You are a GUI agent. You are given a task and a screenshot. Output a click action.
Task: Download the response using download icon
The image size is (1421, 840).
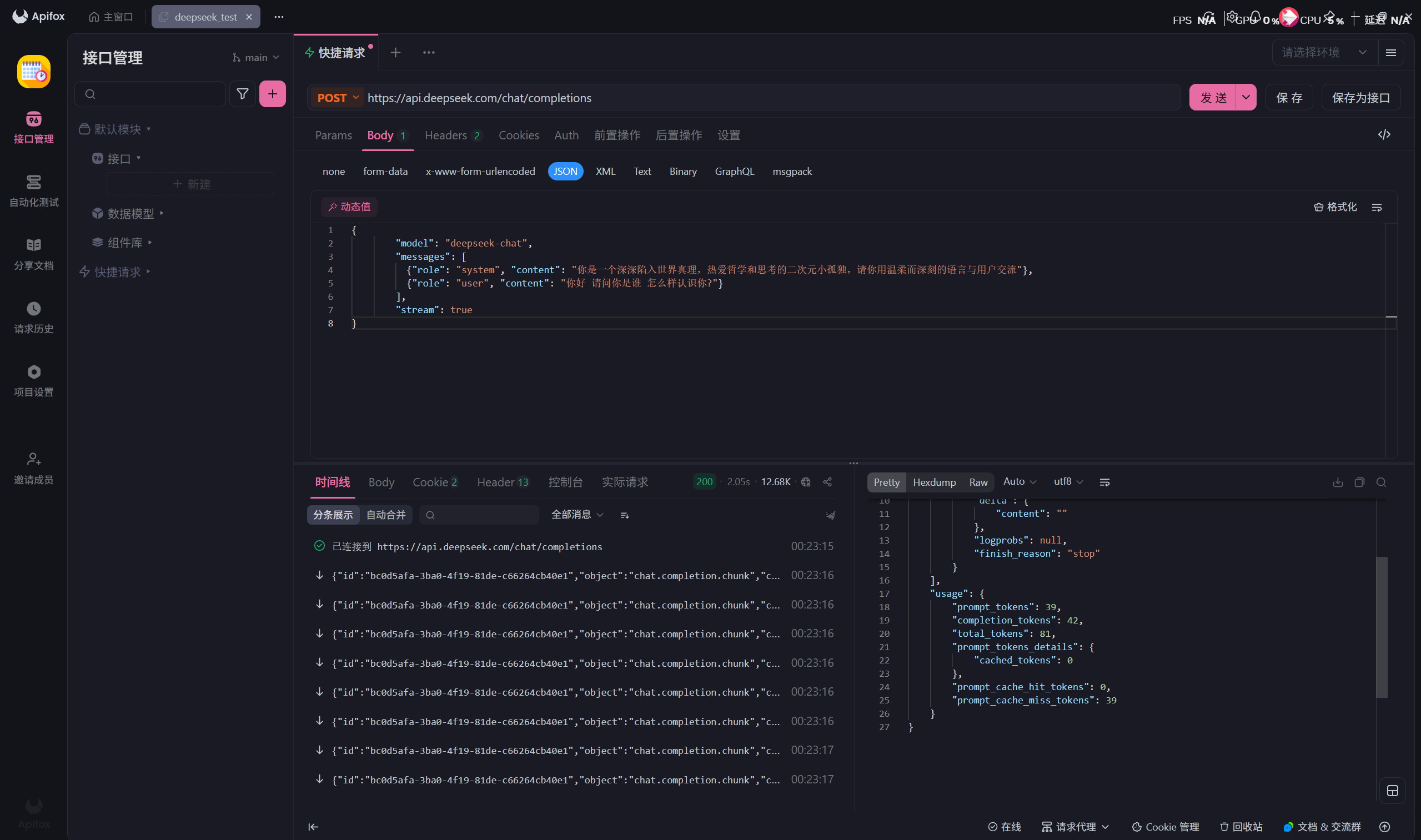coord(1337,482)
